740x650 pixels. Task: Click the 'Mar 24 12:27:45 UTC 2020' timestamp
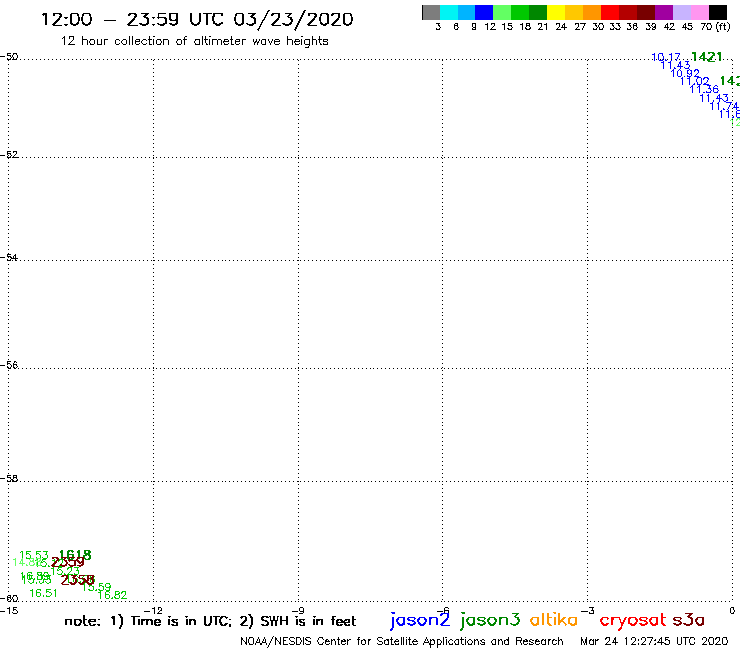pos(654,642)
